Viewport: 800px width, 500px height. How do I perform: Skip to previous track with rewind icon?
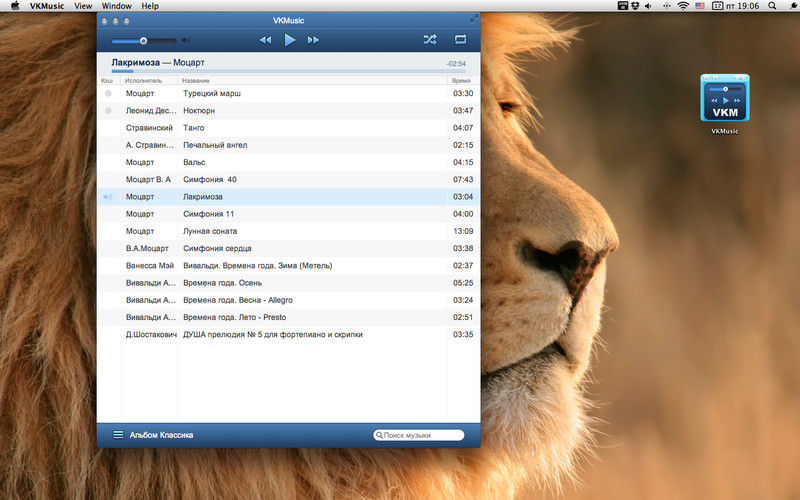click(265, 40)
